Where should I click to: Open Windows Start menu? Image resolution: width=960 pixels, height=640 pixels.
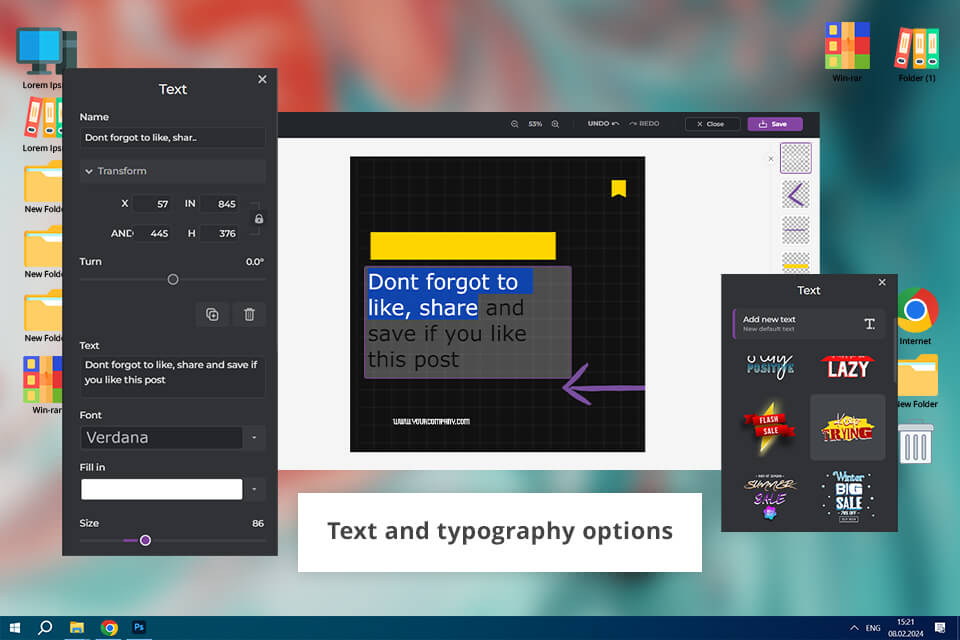pos(15,628)
